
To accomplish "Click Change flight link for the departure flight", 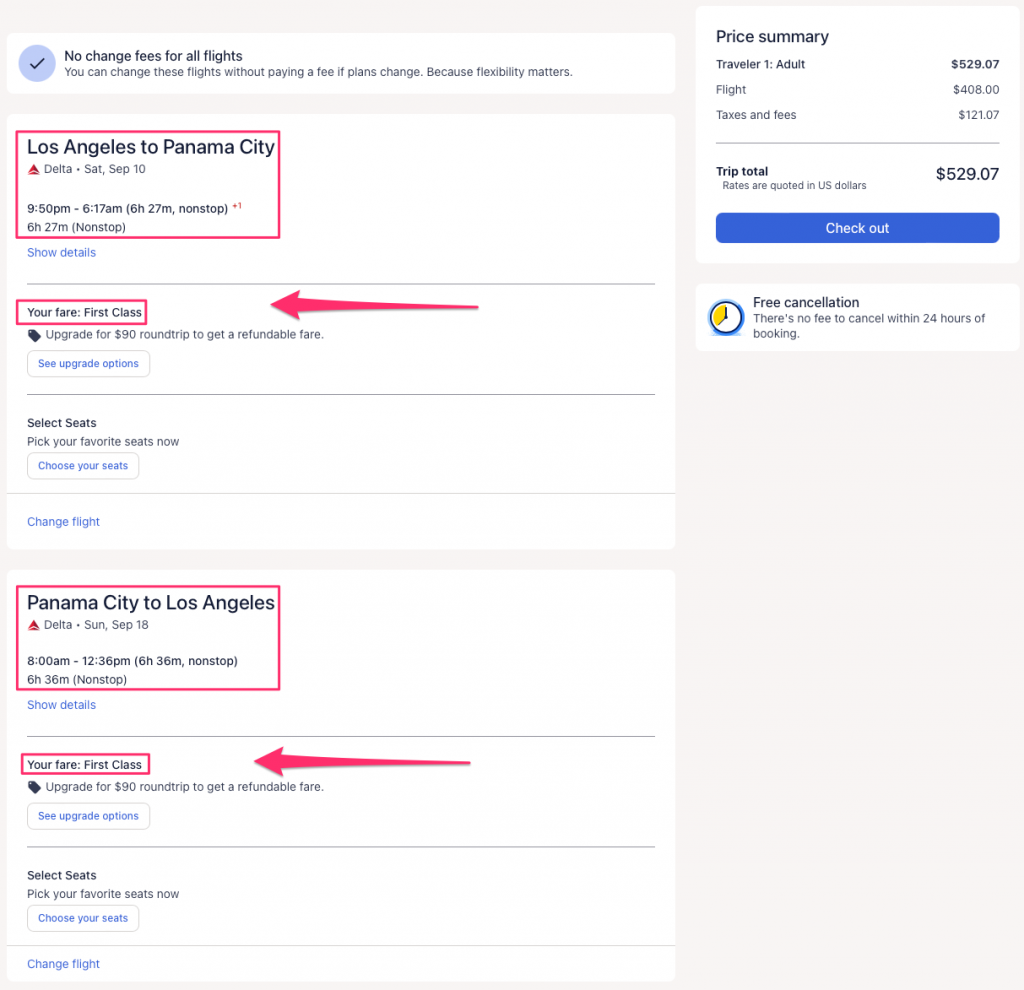I will click(x=63, y=522).
